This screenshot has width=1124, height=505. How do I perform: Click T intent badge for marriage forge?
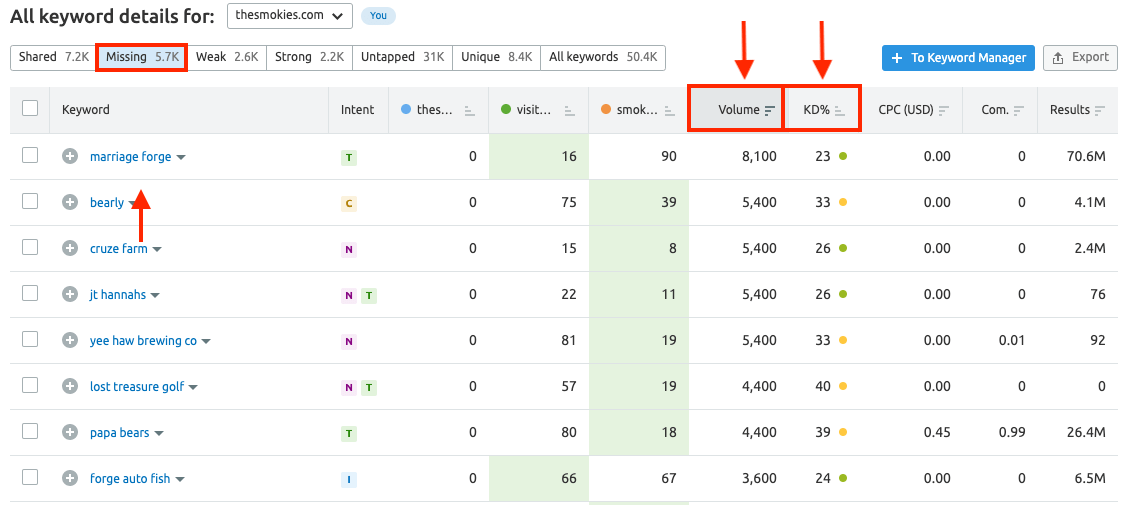(x=348, y=157)
